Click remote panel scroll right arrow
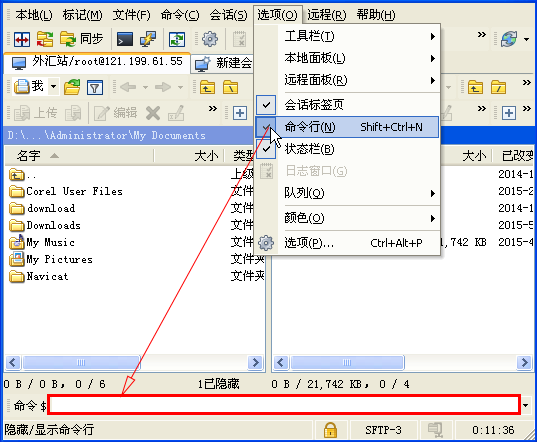 [524, 363]
